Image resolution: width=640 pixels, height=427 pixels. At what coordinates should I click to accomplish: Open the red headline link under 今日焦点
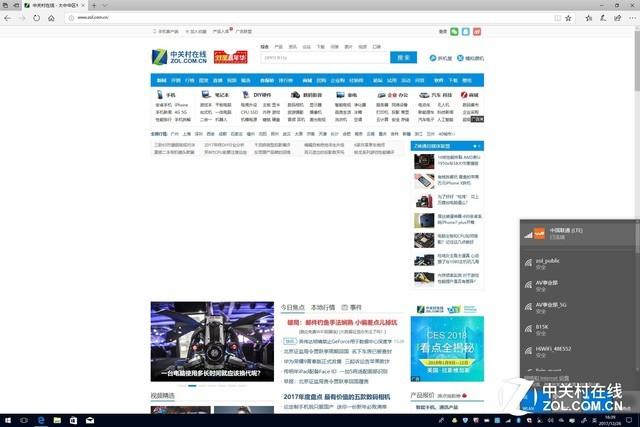coord(342,322)
